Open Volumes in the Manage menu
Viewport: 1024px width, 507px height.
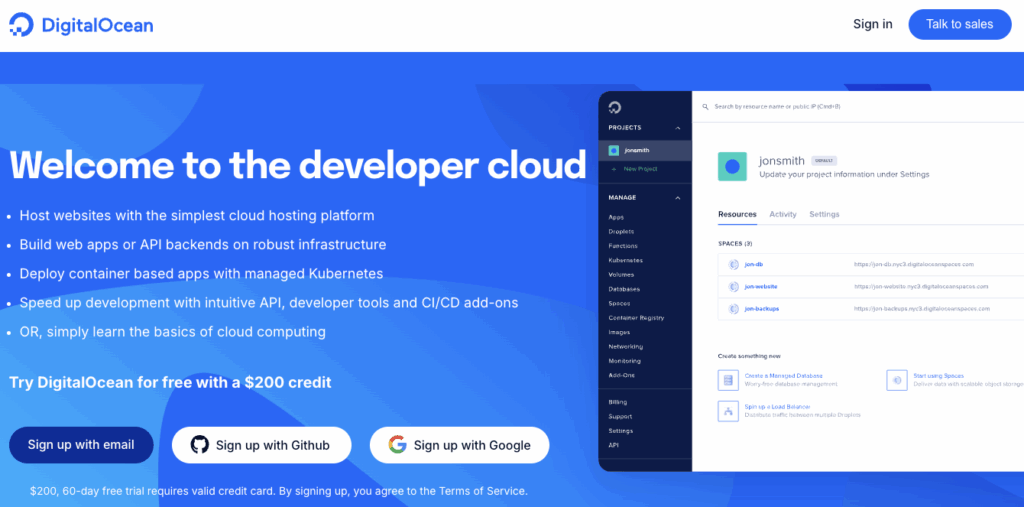coord(620,274)
